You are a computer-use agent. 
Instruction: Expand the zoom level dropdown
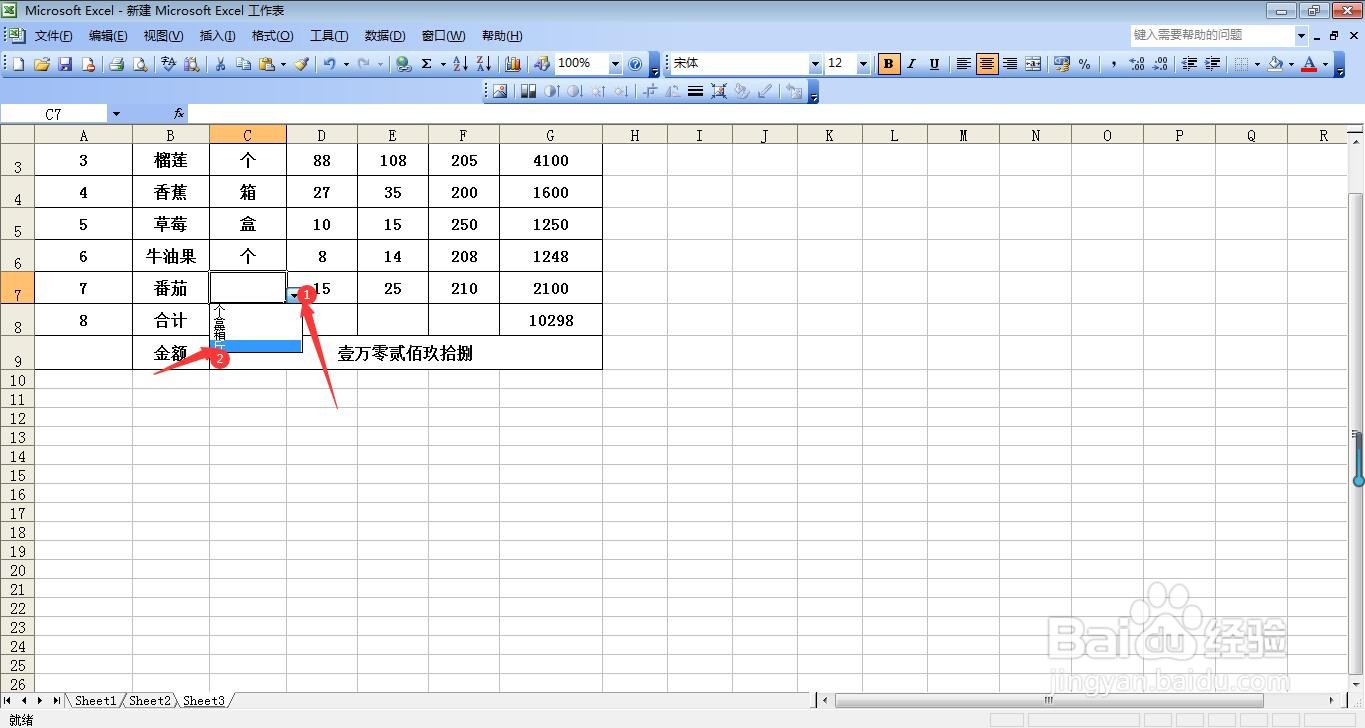615,63
